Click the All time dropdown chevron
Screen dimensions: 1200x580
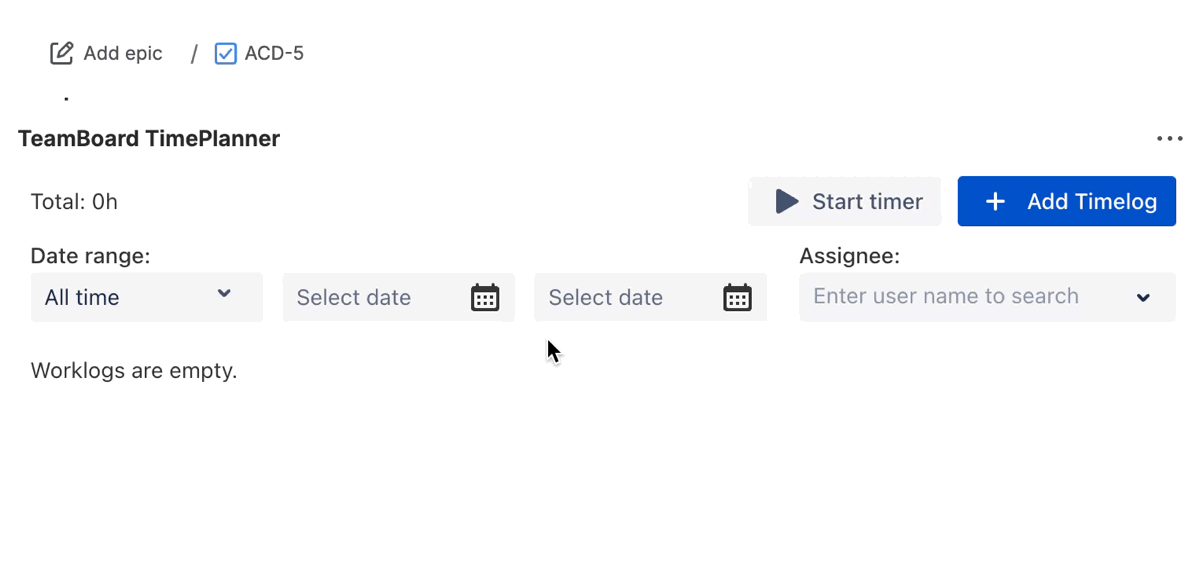[224, 294]
